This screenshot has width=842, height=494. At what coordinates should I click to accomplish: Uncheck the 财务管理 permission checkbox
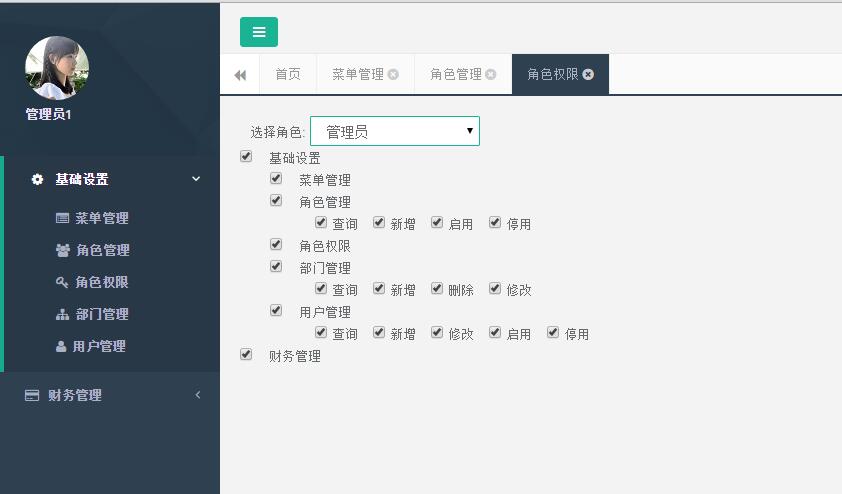(246, 354)
